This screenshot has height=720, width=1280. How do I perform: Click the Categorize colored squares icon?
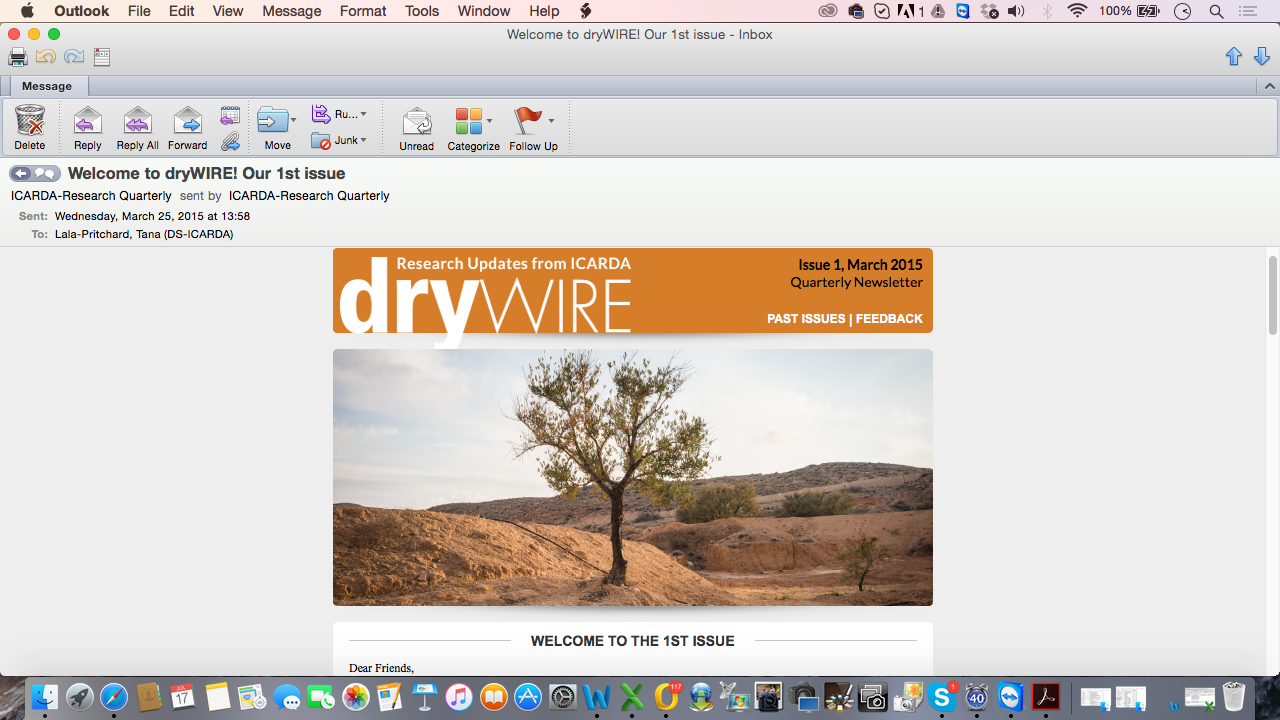468,121
